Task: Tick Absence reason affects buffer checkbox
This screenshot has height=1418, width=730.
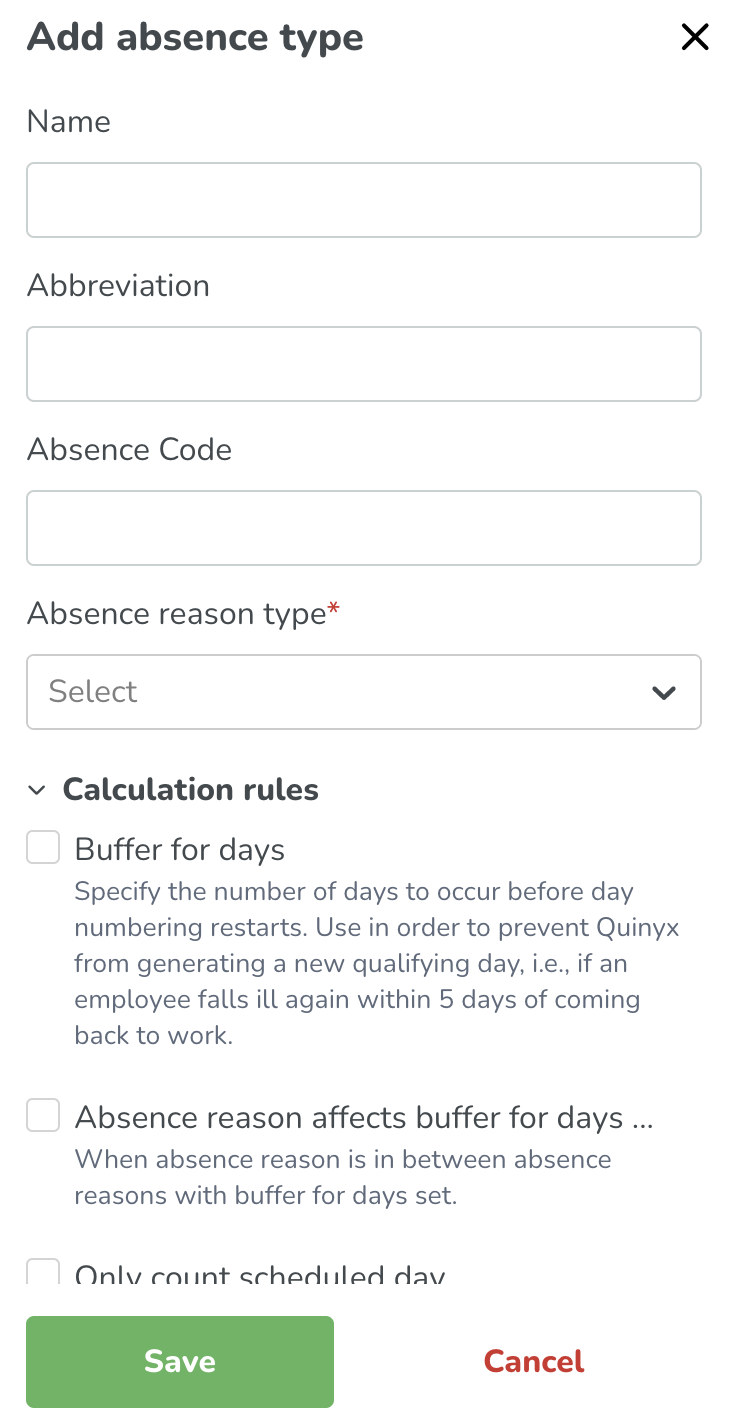Action: (x=43, y=1115)
